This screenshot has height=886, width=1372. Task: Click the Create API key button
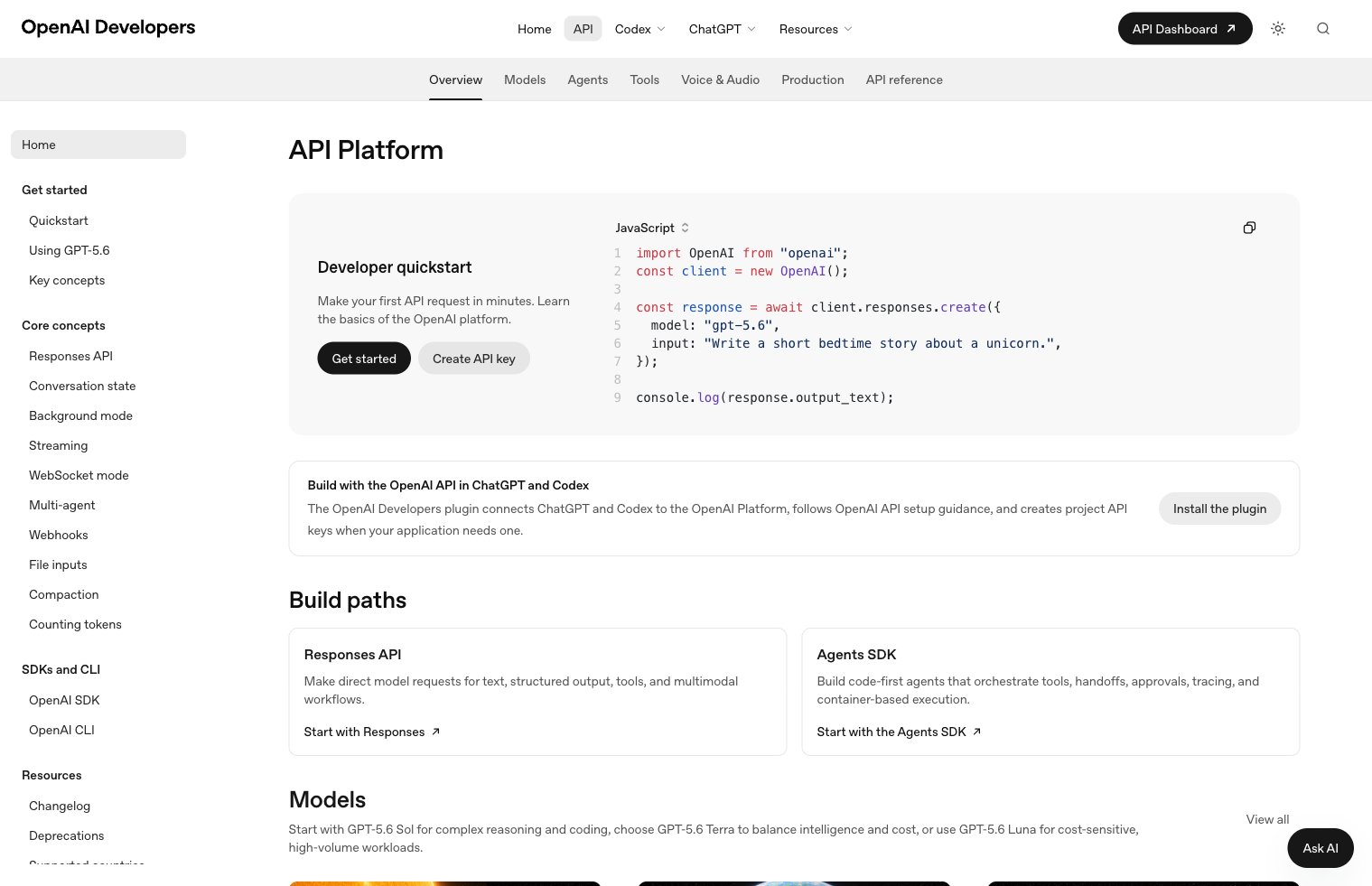coord(473,359)
